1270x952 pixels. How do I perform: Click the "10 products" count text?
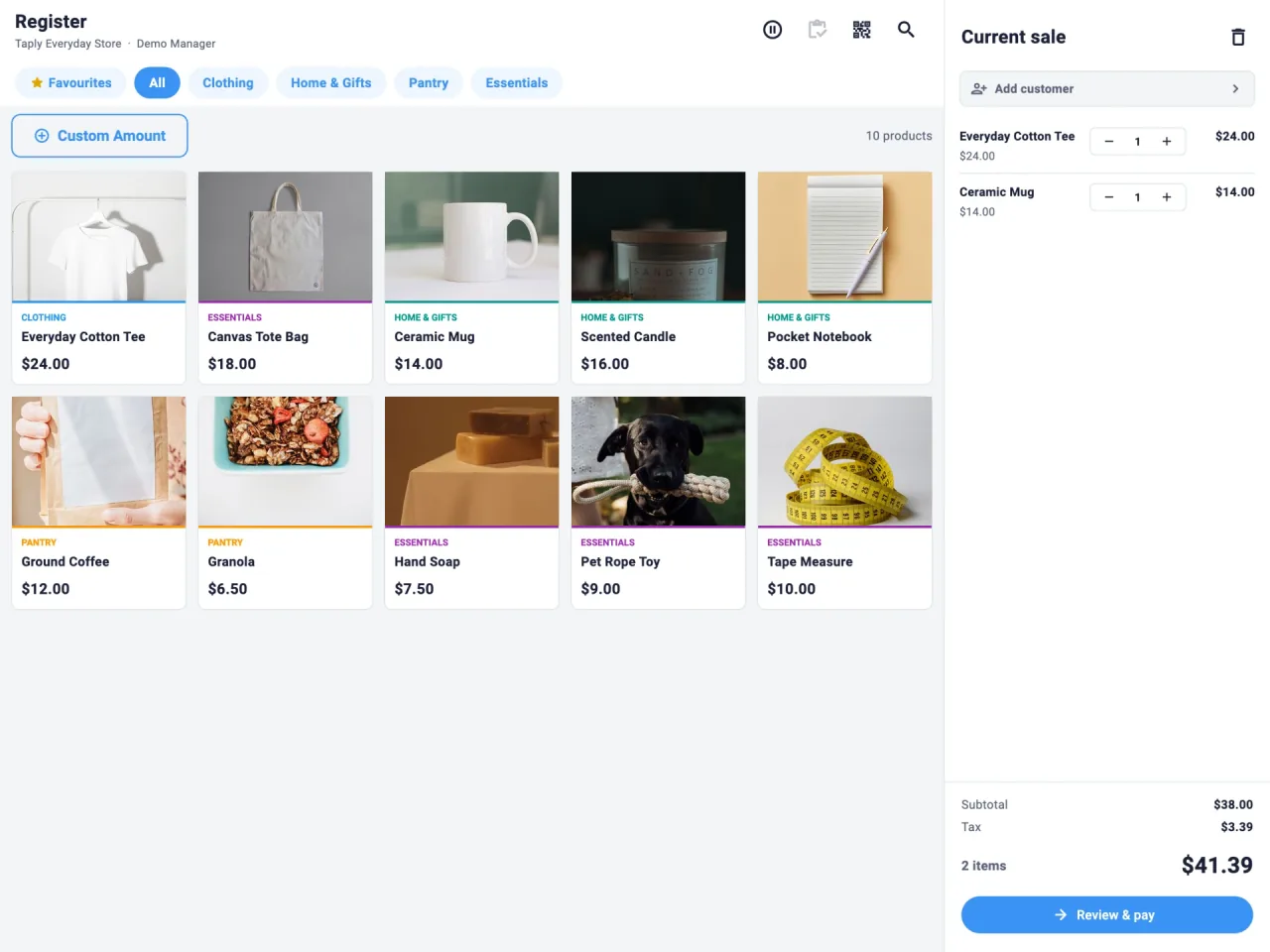pyautogui.click(x=899, y=136)
